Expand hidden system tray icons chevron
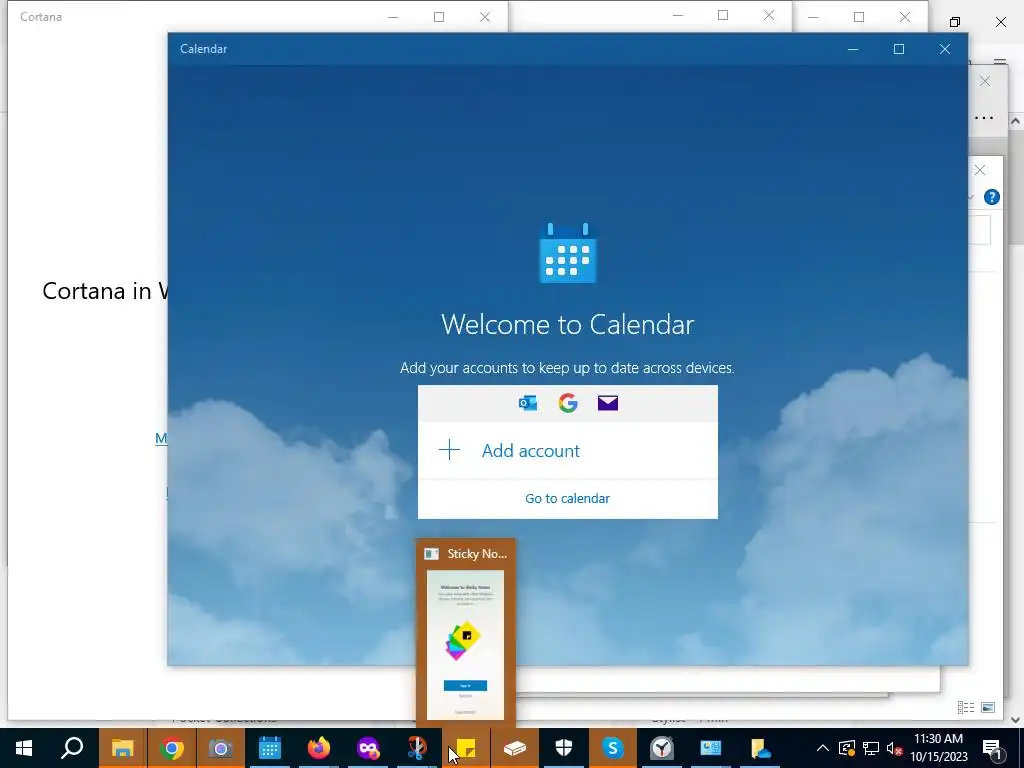 822,748
